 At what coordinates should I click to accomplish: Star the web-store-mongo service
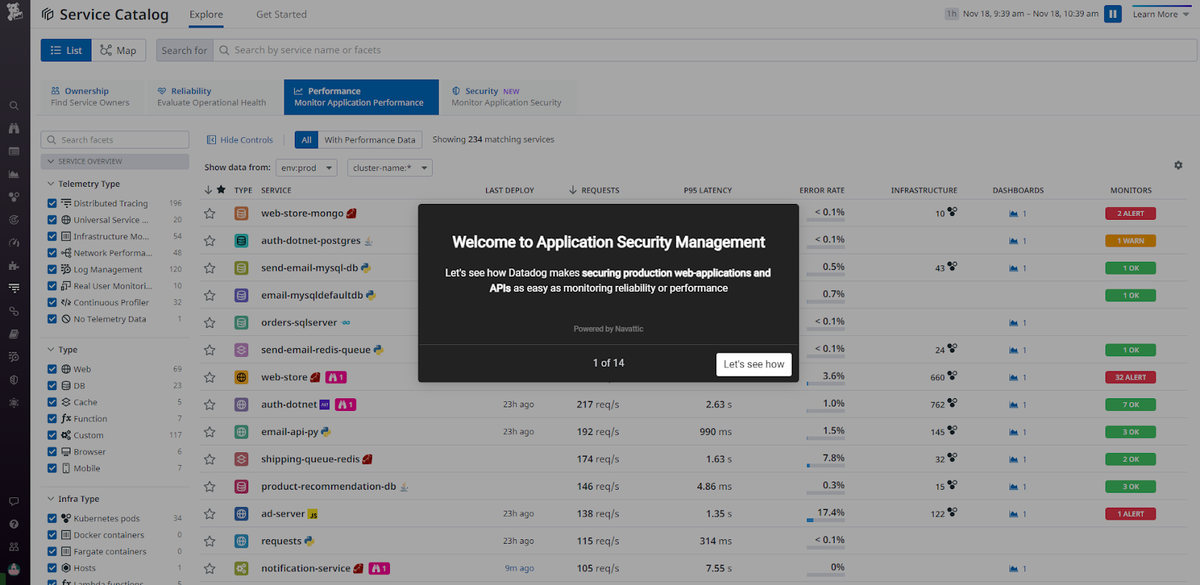point(210,213)
